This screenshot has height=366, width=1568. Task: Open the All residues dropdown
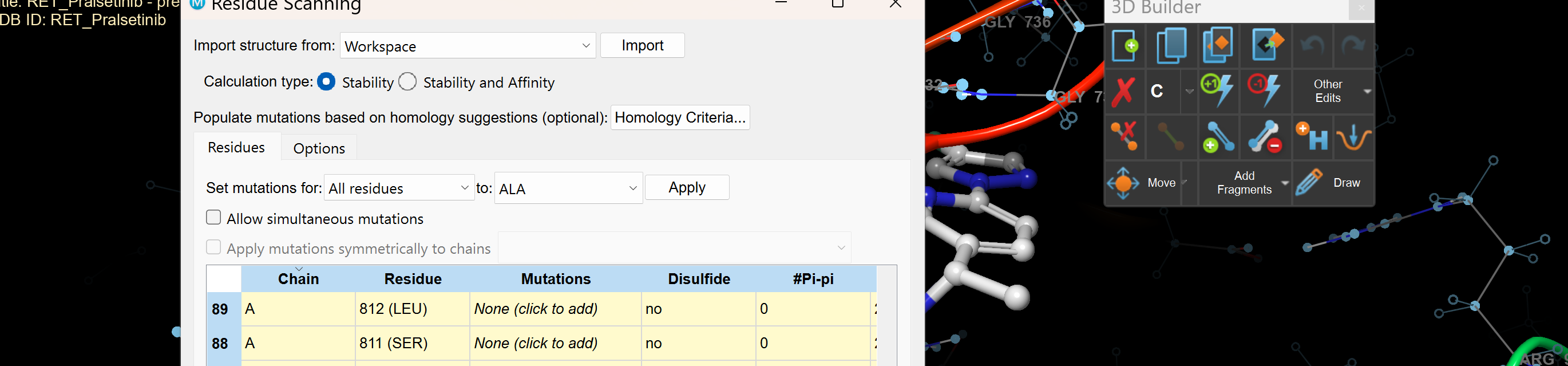tap(399, 188)
